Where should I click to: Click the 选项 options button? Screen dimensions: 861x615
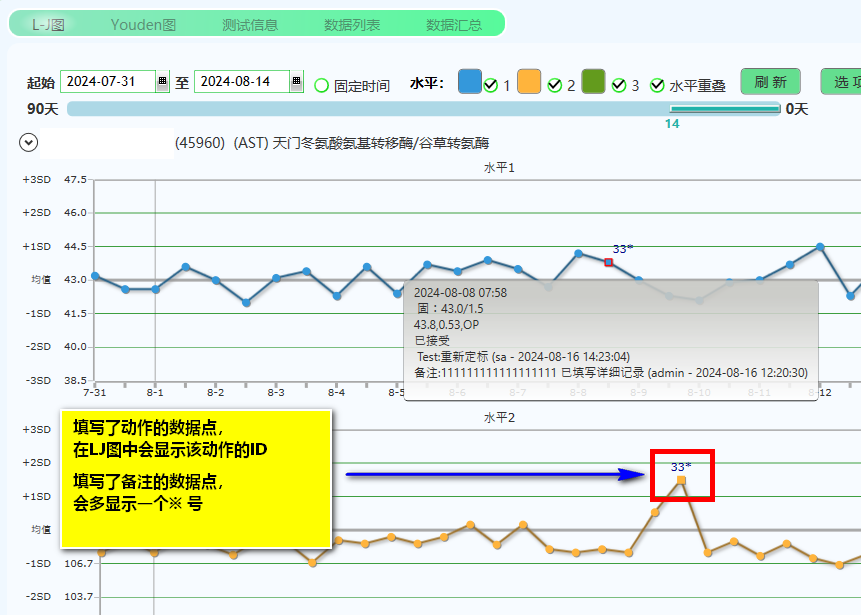pos(844,82)
